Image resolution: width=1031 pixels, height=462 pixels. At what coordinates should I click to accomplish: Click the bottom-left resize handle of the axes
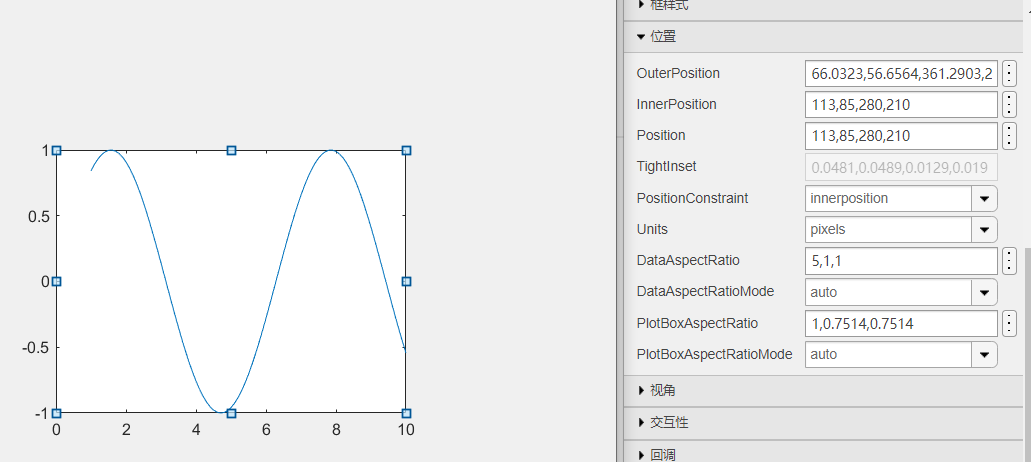pos(57,413)
